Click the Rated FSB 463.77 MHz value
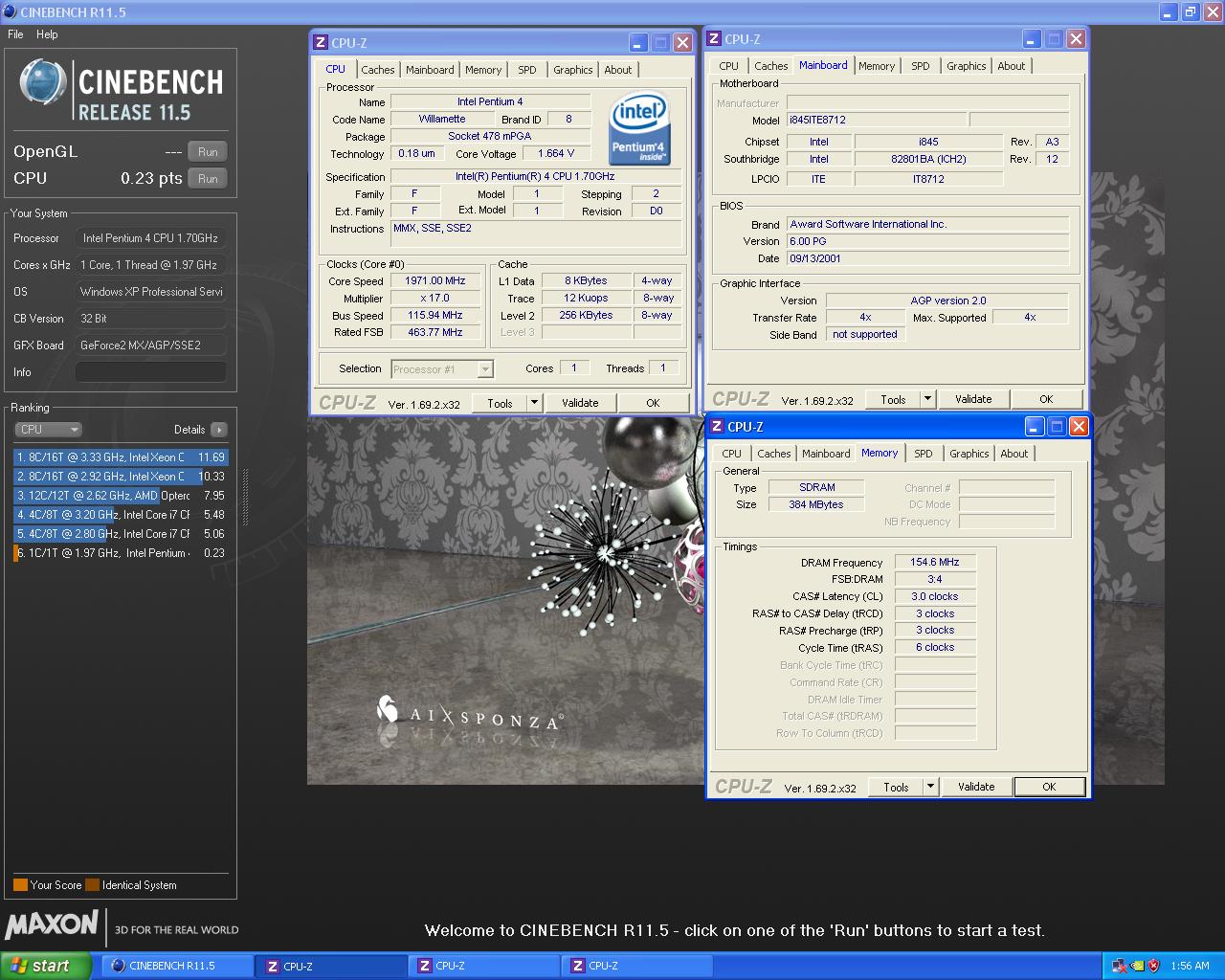The width and height of the screenshot is (1225, 980). click(435, 333)
